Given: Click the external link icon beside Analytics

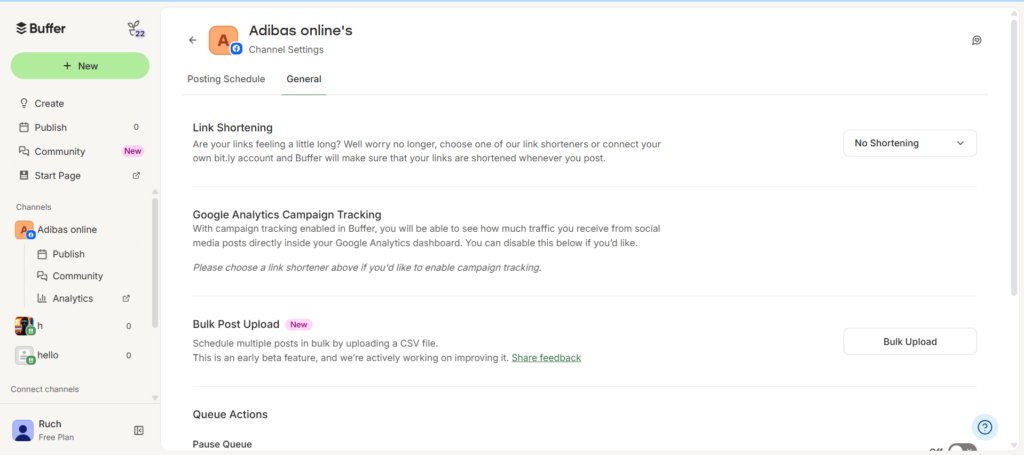Looking at the screenshot, I should click(x=127, y=298).
